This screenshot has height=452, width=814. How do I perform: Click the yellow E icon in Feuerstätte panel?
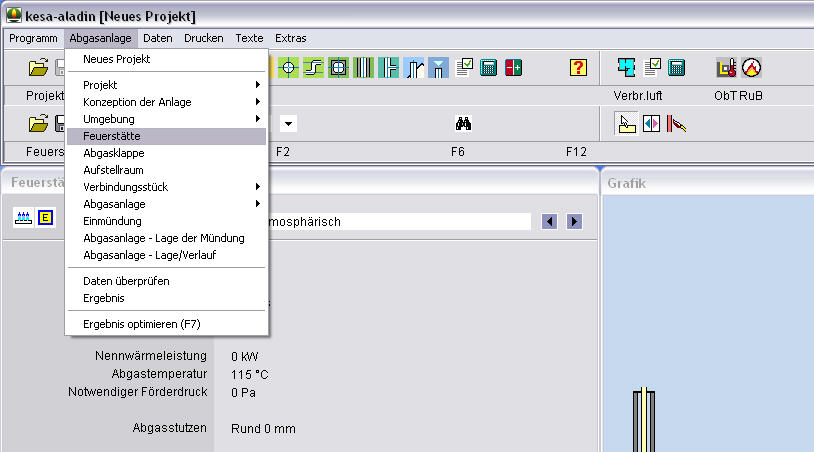tap(45, 218)
